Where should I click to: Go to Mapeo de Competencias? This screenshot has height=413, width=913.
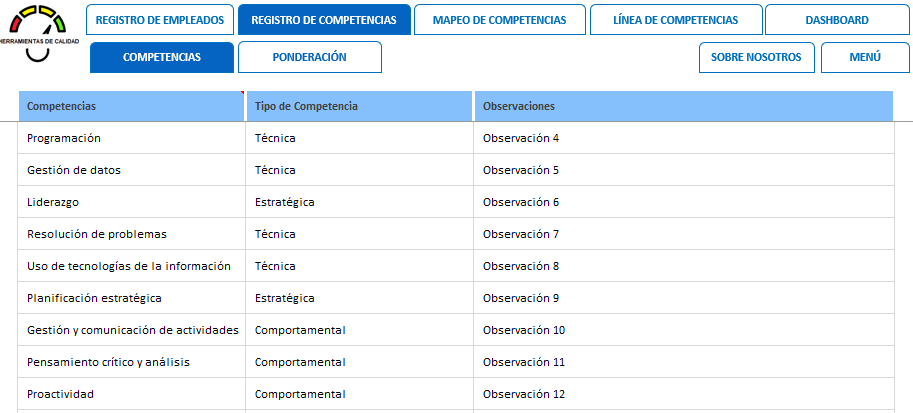(x=499, y=20)
